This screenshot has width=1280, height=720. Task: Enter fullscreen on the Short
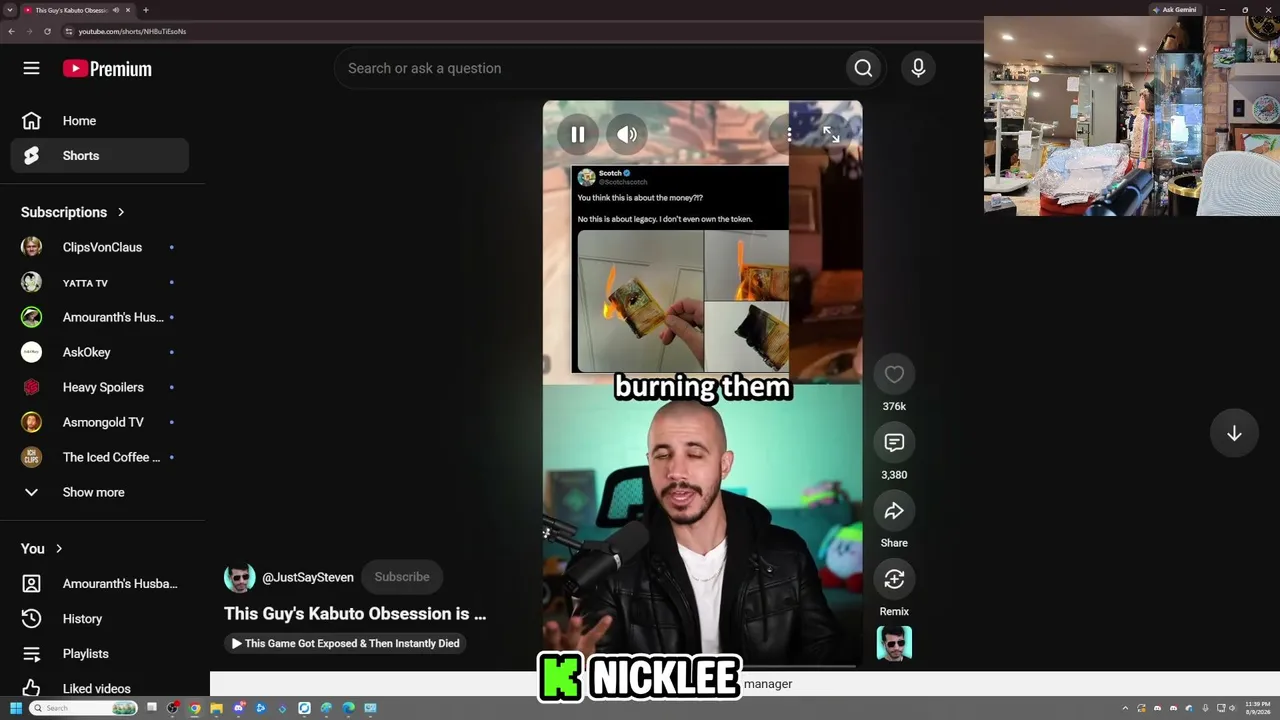coord(831,134)
